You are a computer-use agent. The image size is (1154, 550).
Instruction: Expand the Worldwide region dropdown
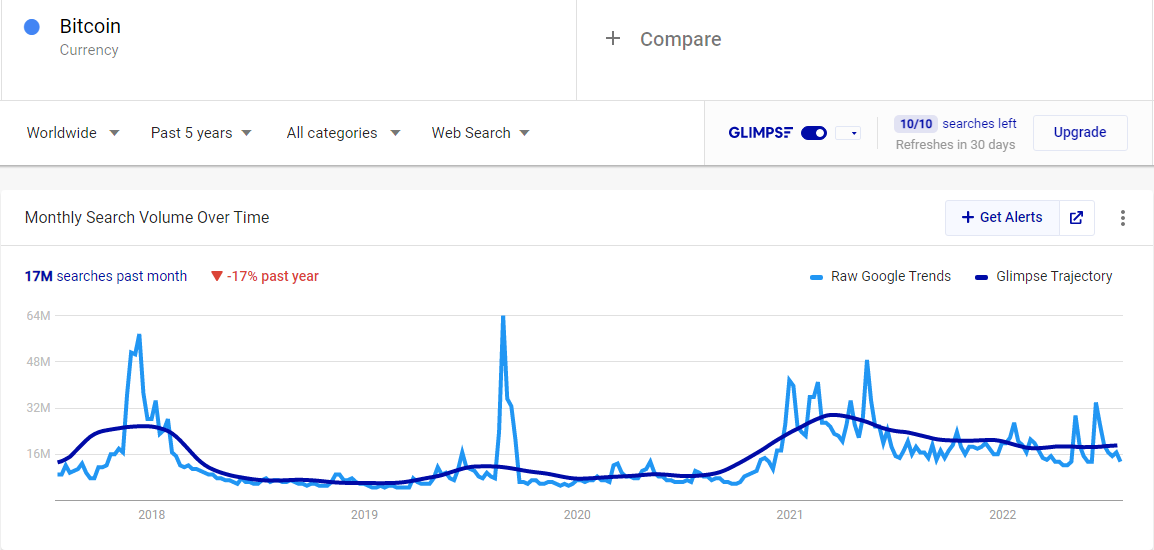(x=73, y=133)
